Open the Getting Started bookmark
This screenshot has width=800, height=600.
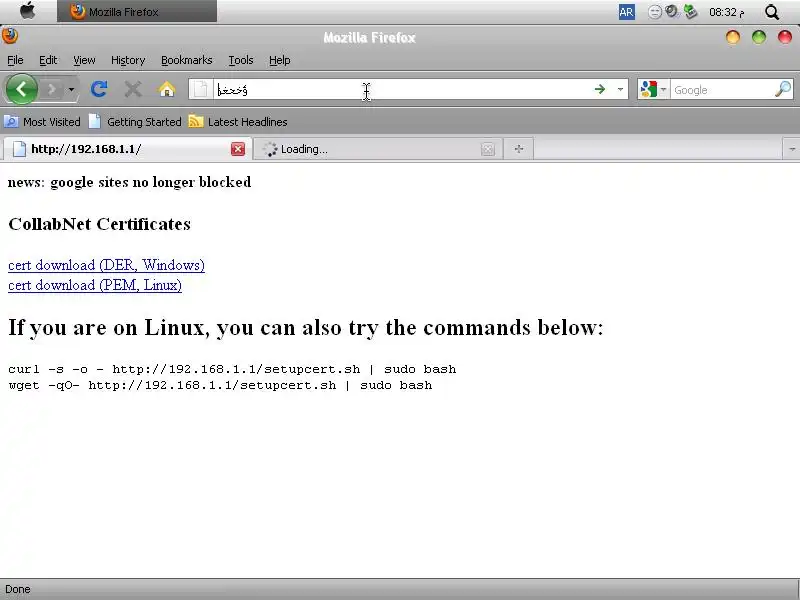[x=135, y=122]
